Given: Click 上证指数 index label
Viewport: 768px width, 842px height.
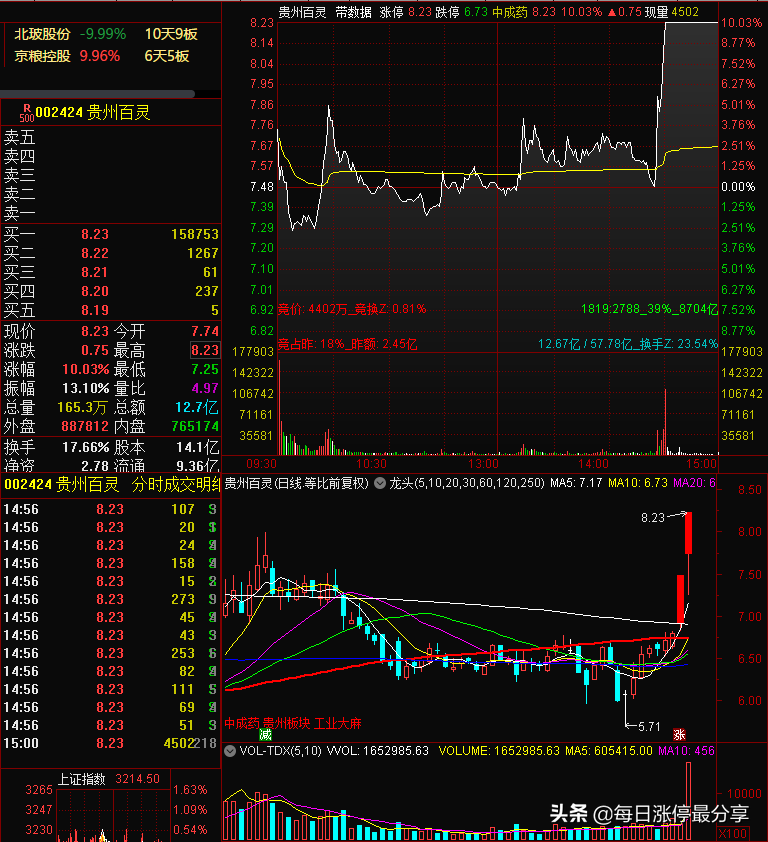Looking at the screenshot, I should [82, 779].
